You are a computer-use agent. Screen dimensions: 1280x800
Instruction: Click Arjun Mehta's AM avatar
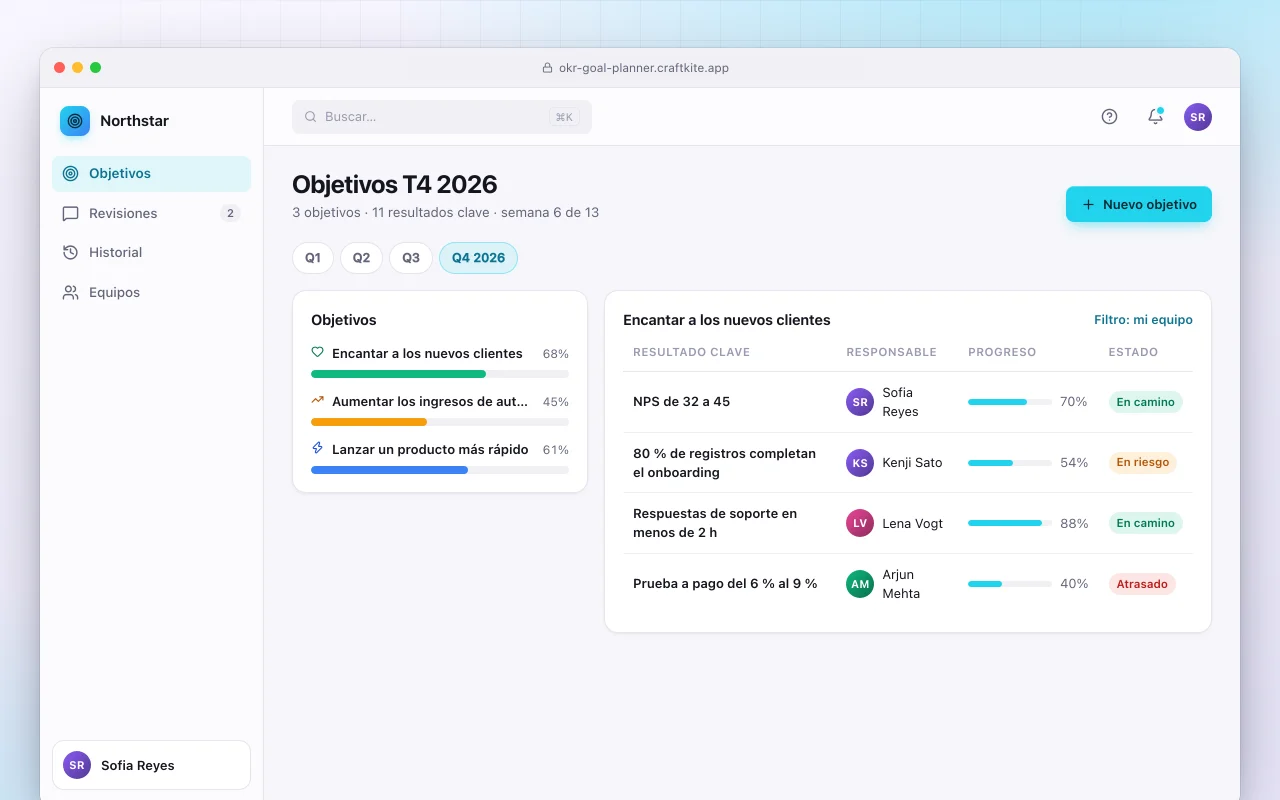tap(860, 584)
